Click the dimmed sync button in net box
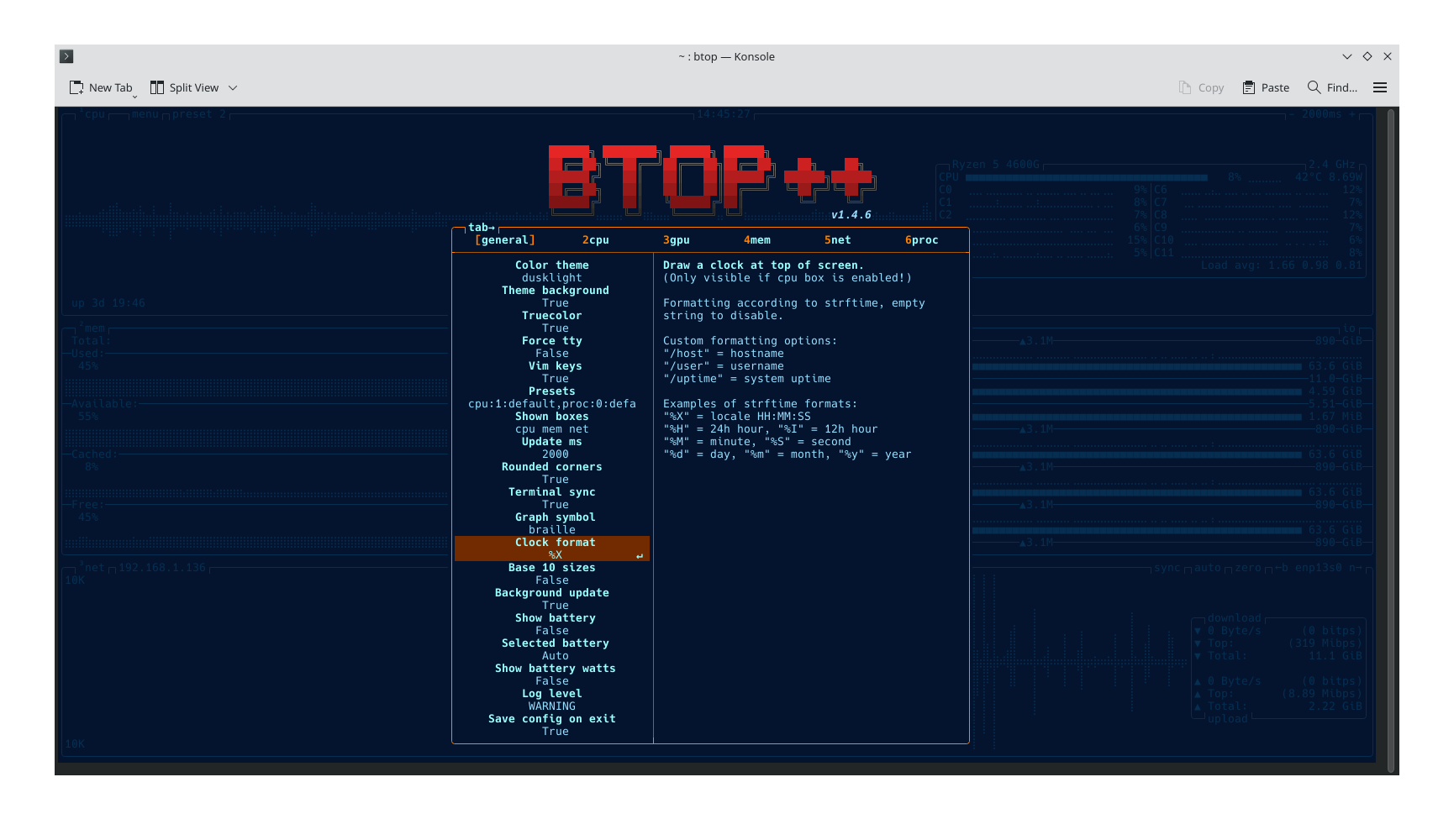The image size is (1454, 840). [1167, 568]
